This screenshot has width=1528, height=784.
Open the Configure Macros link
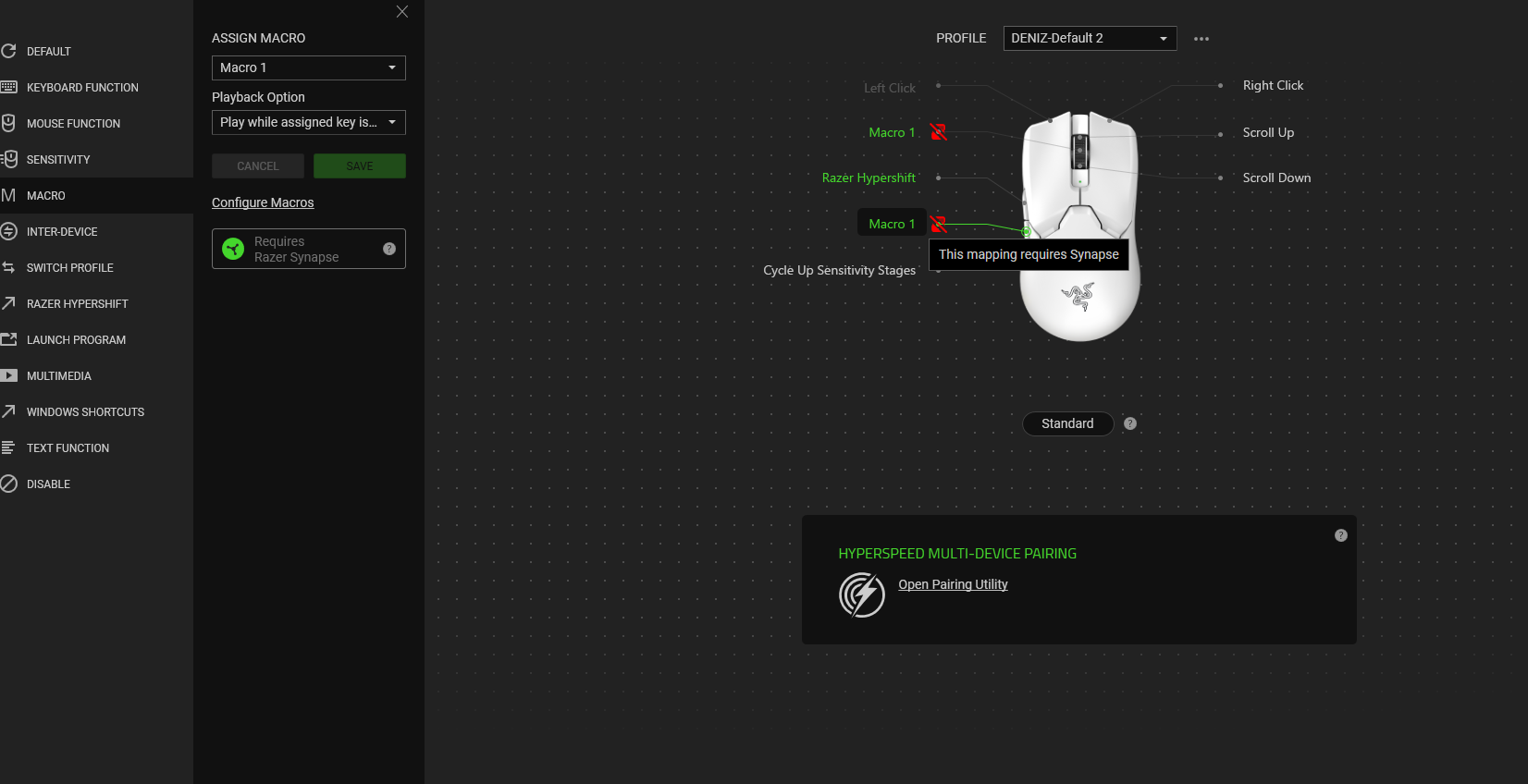pyautogui.click(x=263, y=202)
